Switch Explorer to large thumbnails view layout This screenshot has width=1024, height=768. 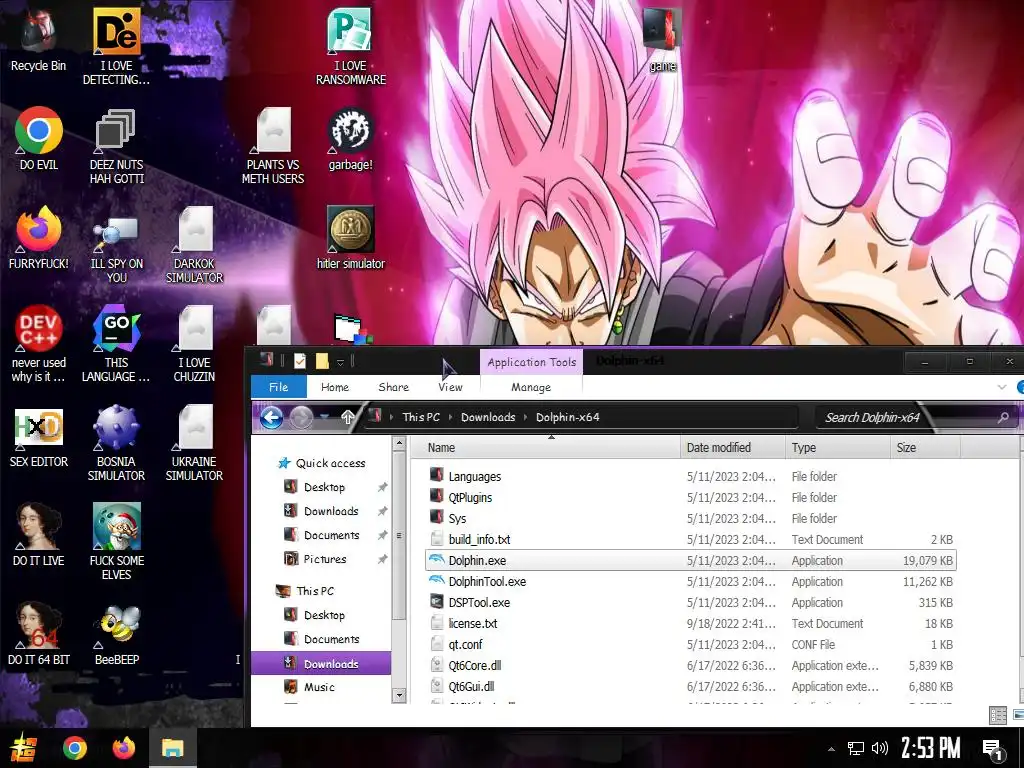tap(1018, 715)
